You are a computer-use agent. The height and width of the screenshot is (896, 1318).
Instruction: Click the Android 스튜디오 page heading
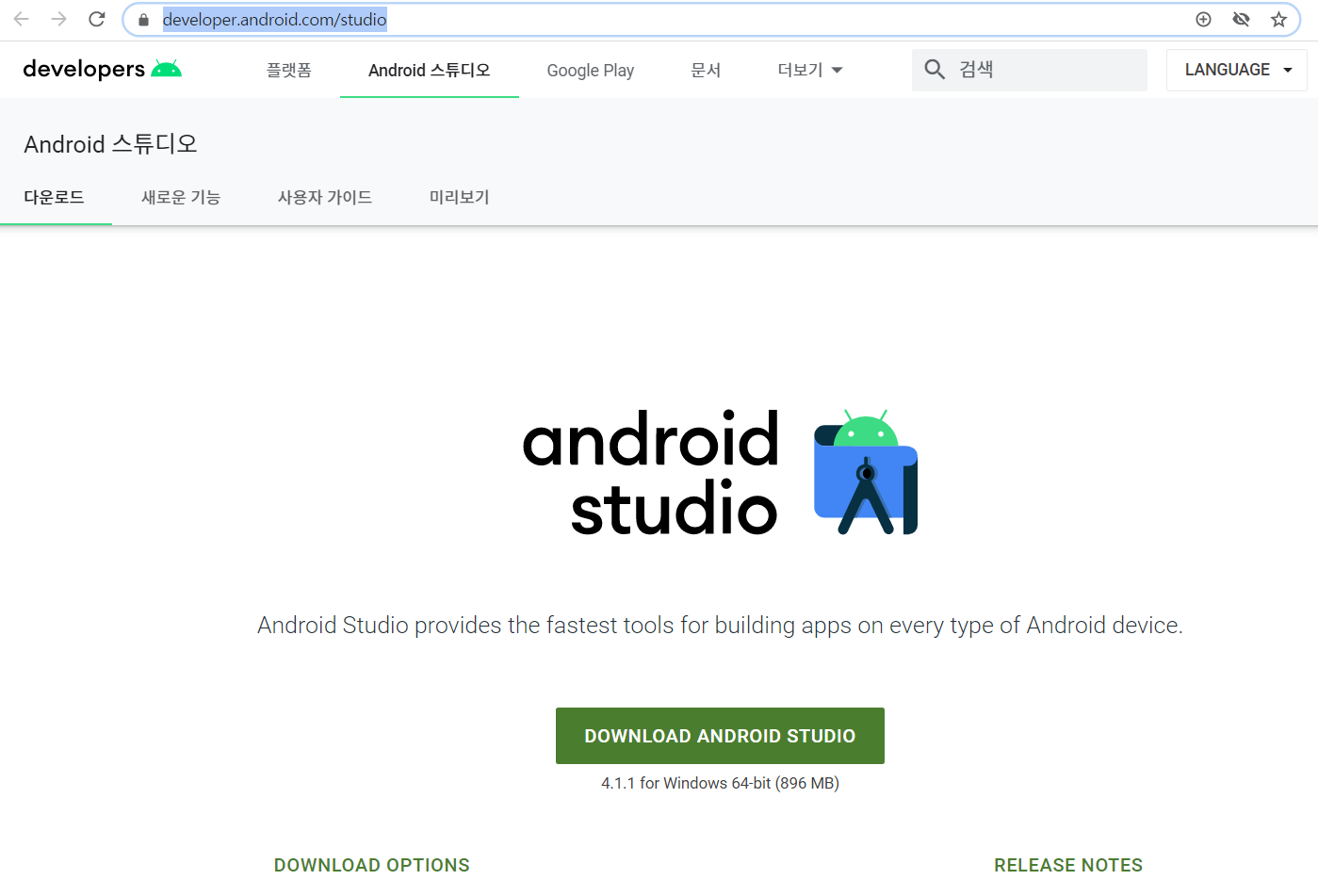[x=111, y=144]
